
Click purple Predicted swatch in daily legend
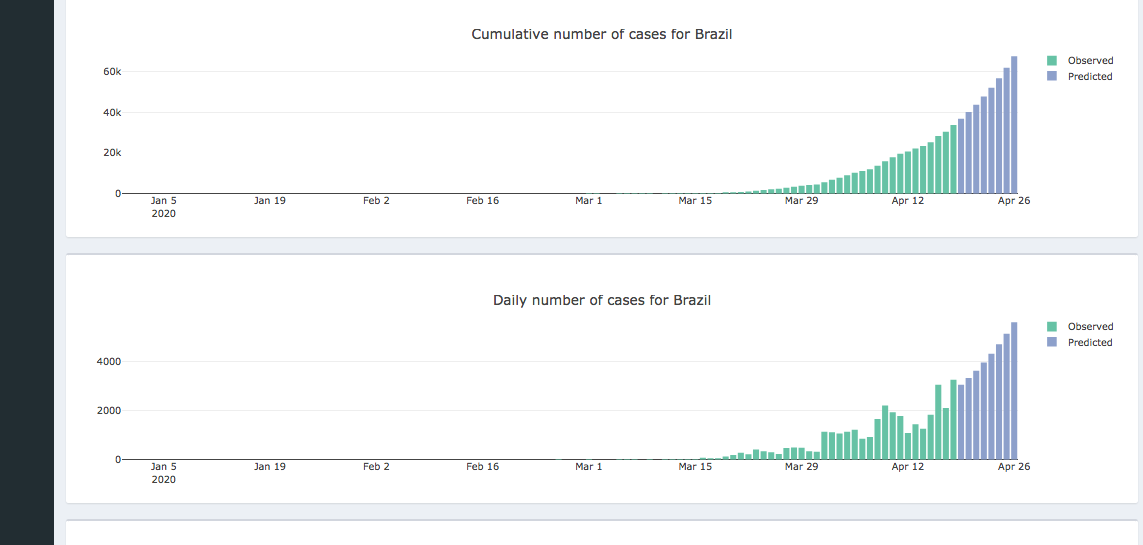pyautogui.click(x=1052, y=343)
